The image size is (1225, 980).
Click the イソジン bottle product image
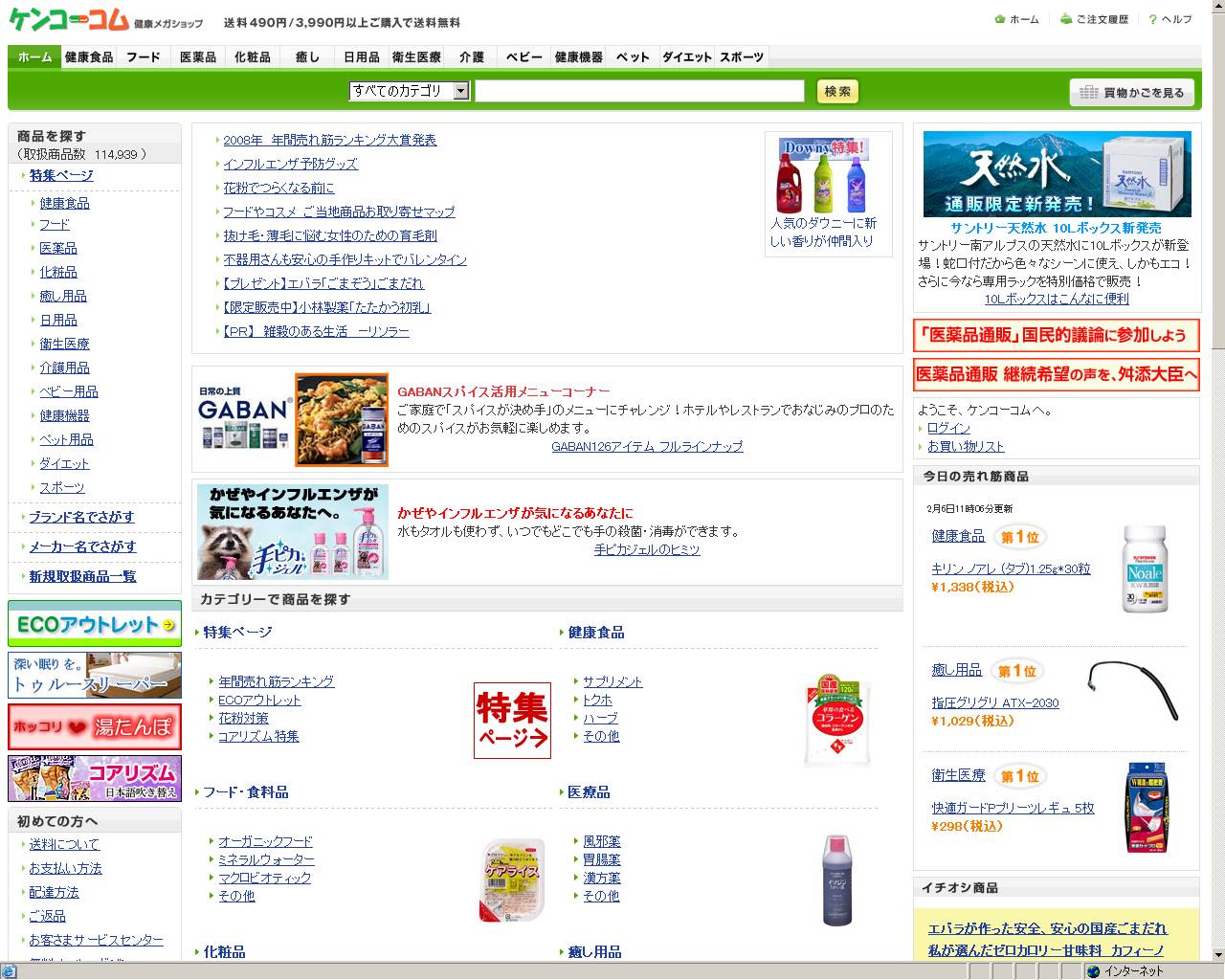click(x=837, y=880)
